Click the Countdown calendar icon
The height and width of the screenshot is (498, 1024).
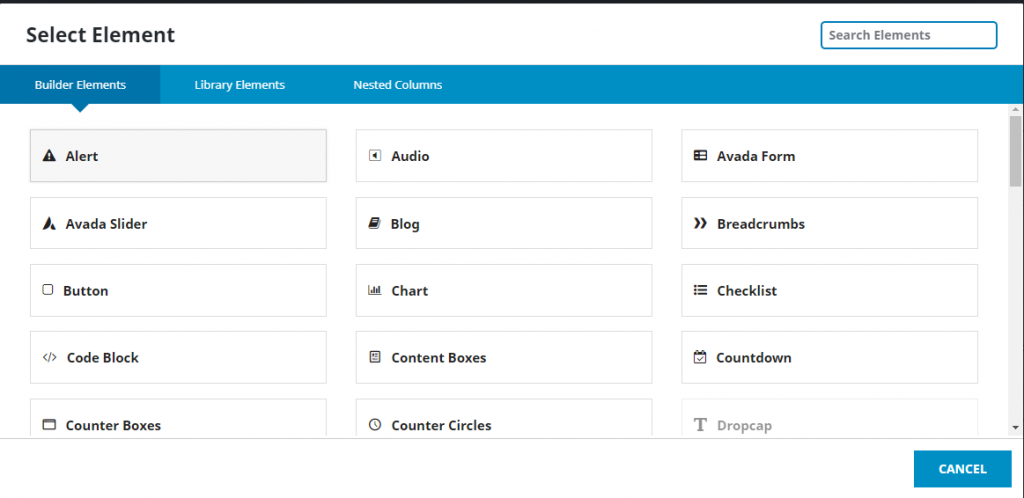pyautogui.click(x=700, y=358)
